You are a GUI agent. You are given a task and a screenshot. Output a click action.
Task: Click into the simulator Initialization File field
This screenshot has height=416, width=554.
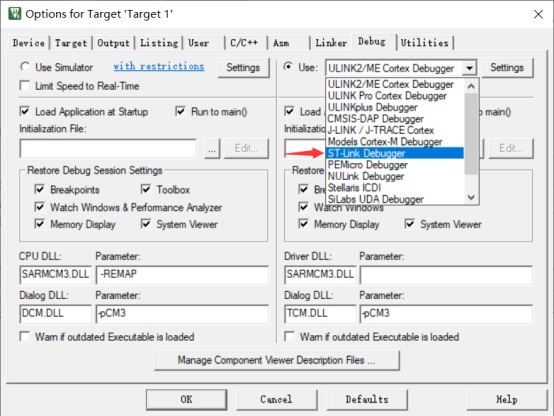pos(108,148)
